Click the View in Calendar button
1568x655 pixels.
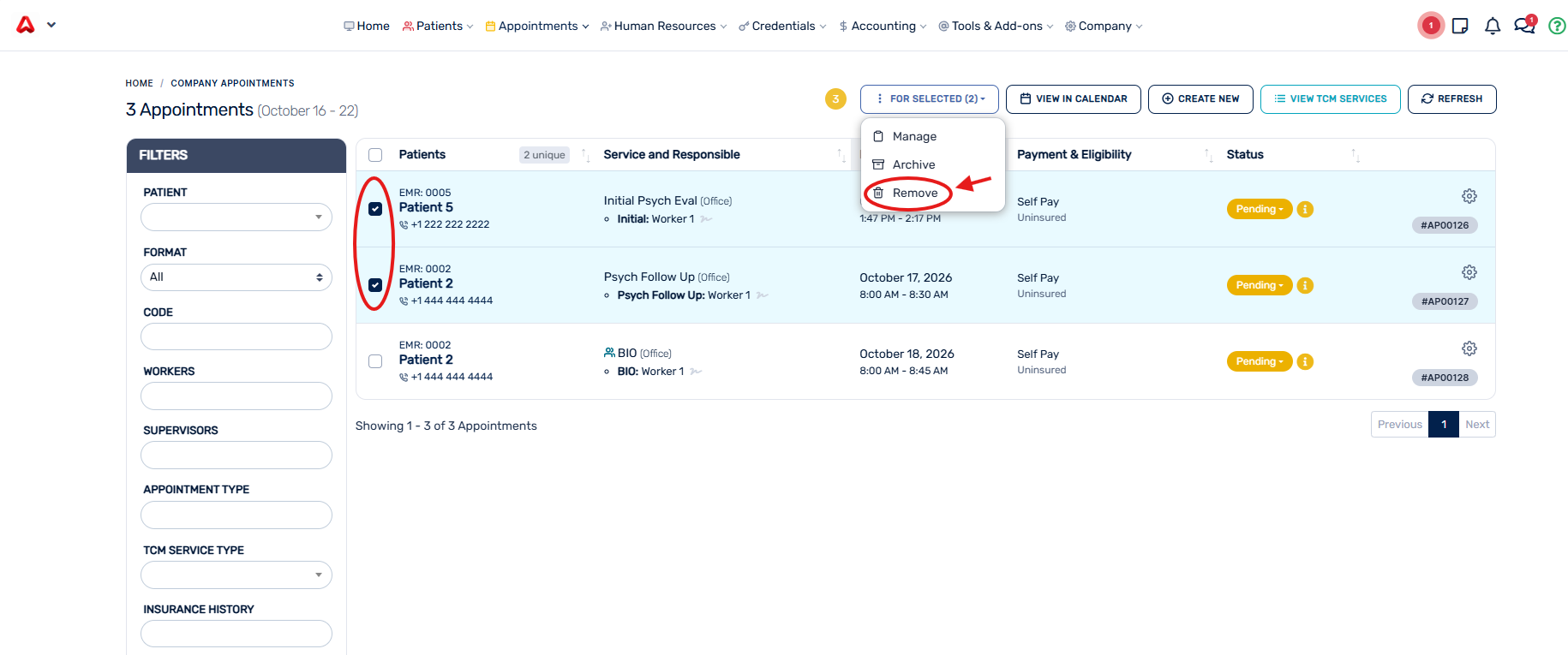(x=1073, y=99)
